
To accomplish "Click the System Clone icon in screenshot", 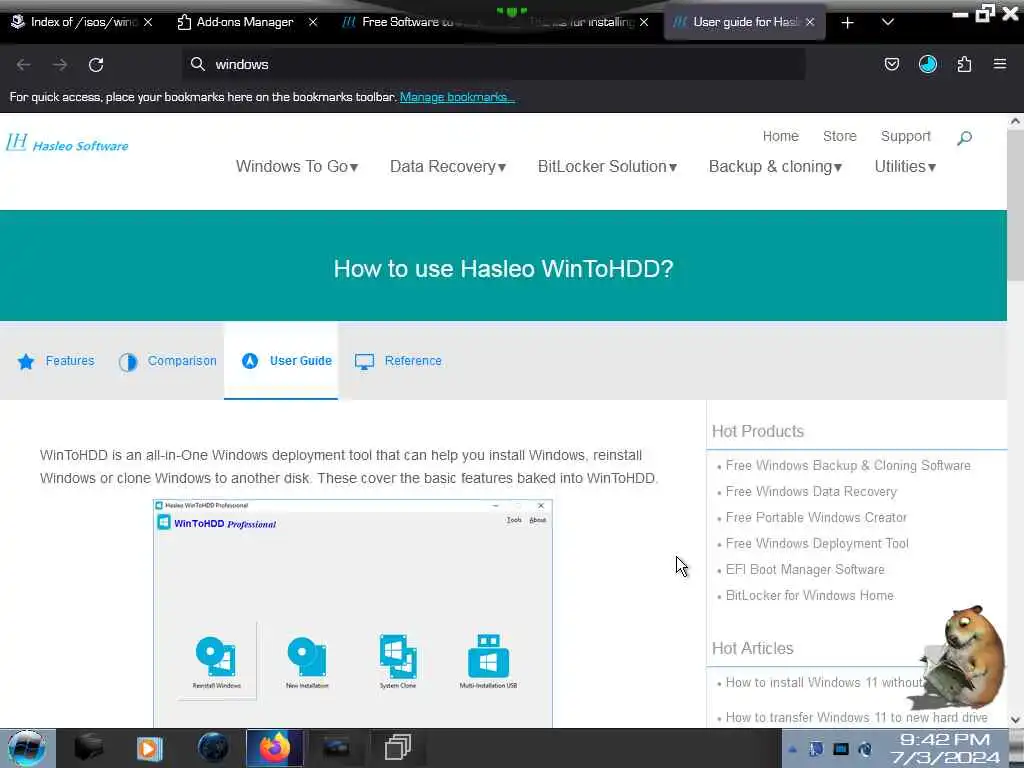I will point(398,657).
